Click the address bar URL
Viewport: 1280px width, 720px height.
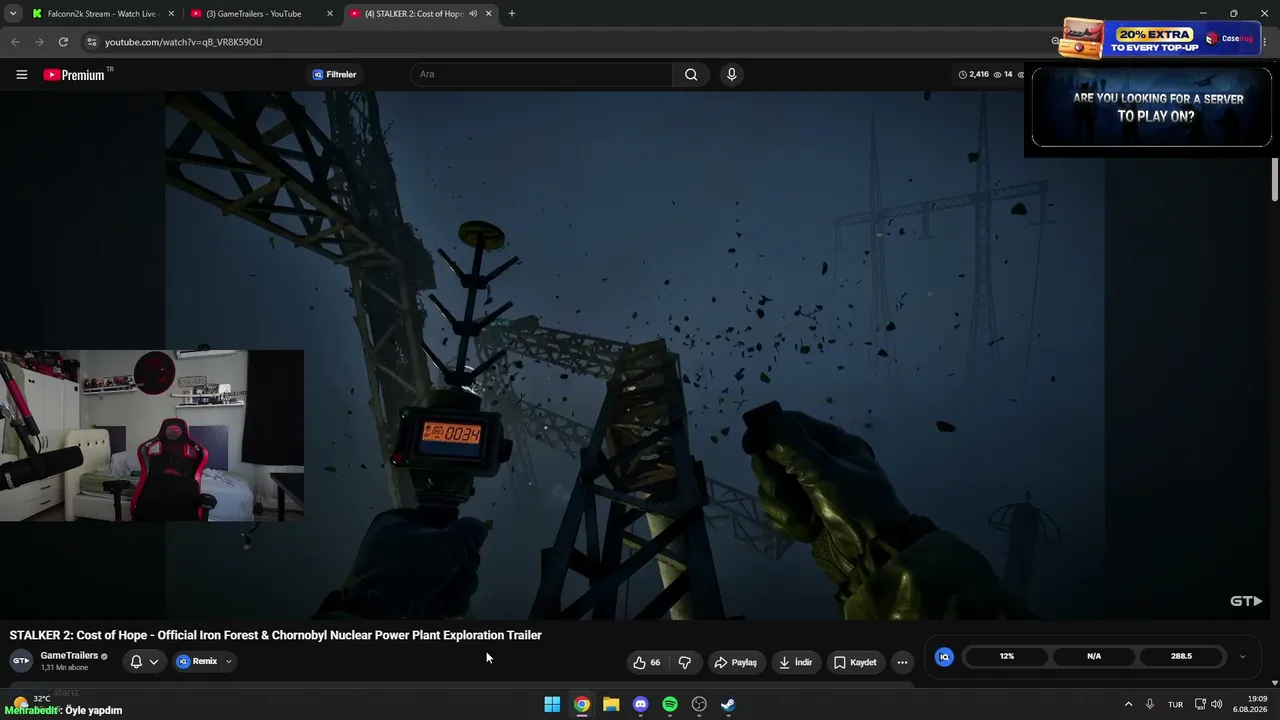pos(184,42)
